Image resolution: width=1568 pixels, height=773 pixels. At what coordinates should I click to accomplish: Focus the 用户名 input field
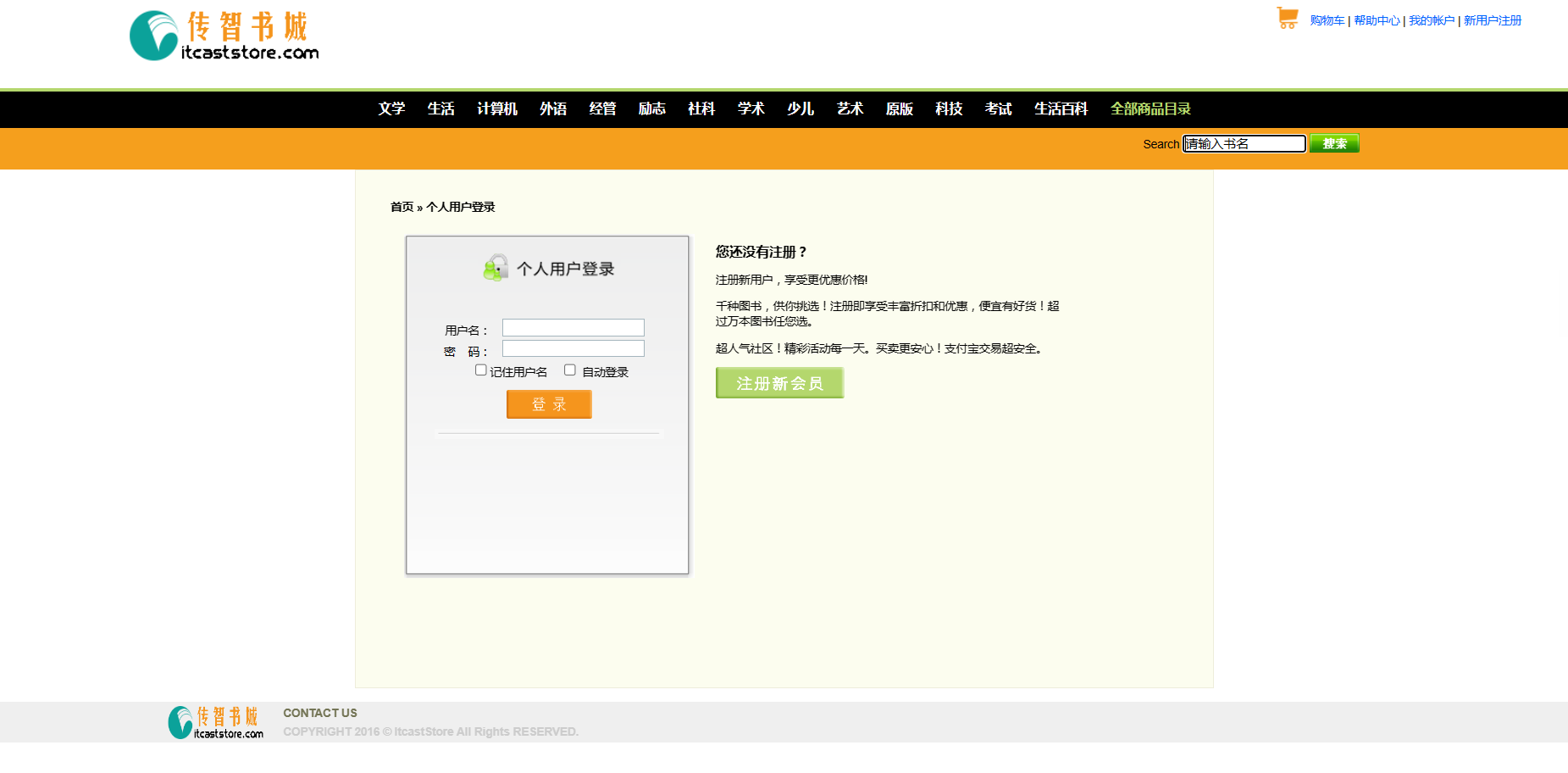click(573, 328)
